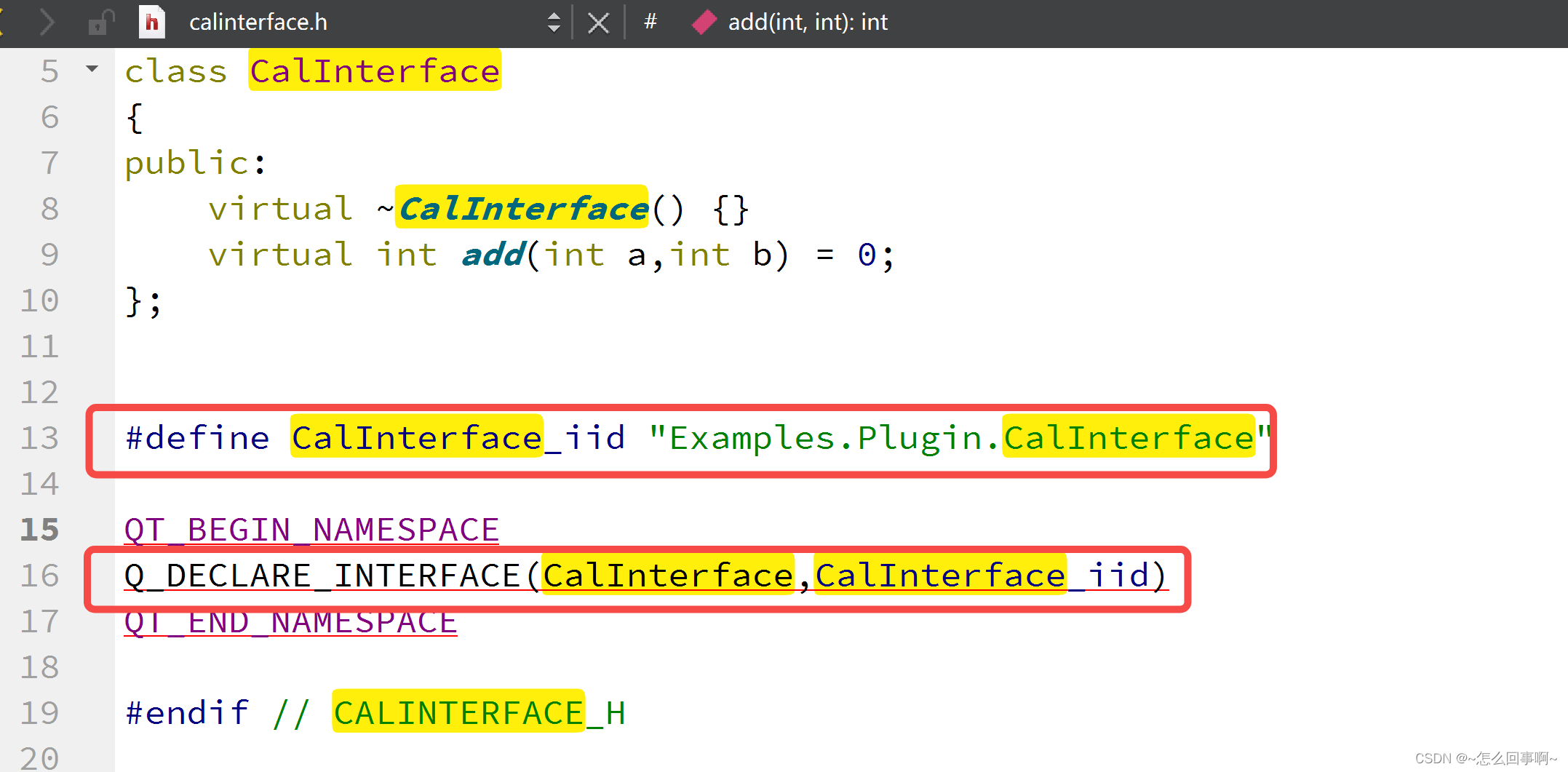Open the document switcher stepper arrows
The height and width of the screenshot is (772, 1568).
pyautogui.click(x=554, y=22)
